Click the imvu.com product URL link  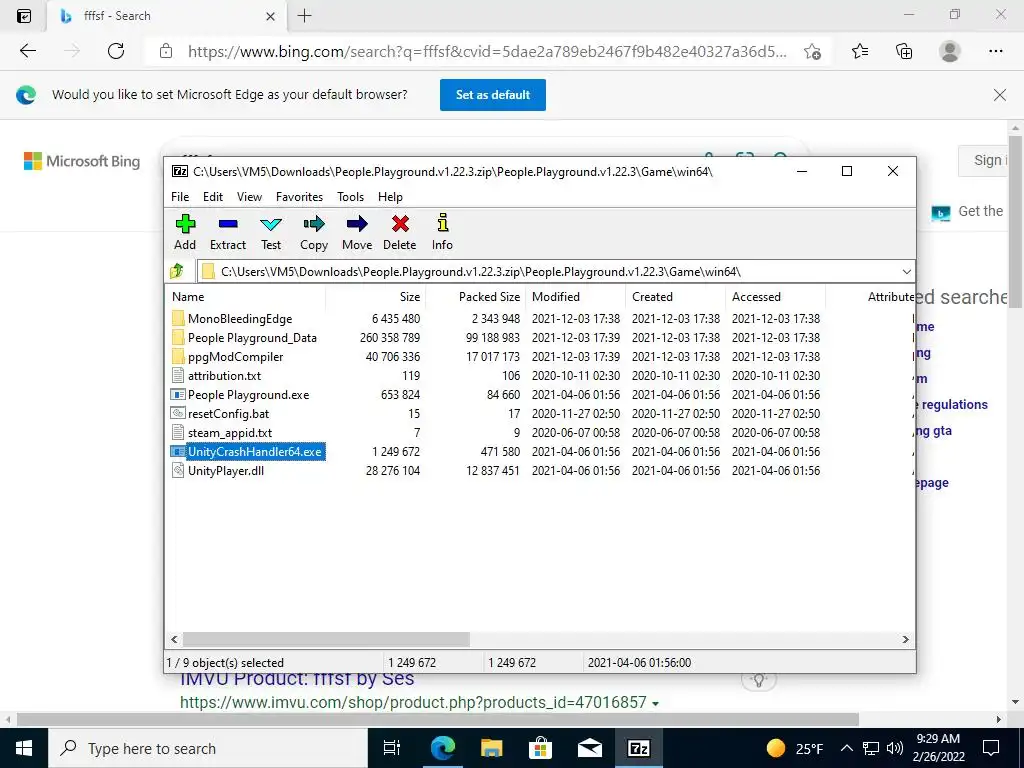413,702
